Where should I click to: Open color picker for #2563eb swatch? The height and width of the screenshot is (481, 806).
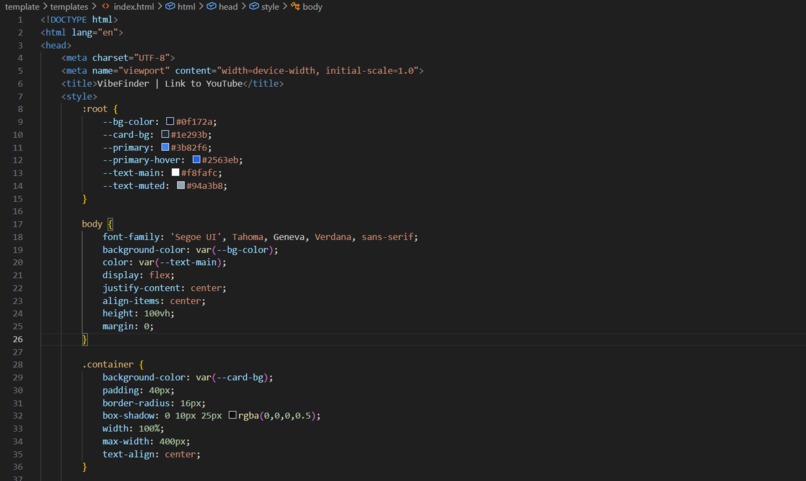pyautogui.click(x=196, y=160)
